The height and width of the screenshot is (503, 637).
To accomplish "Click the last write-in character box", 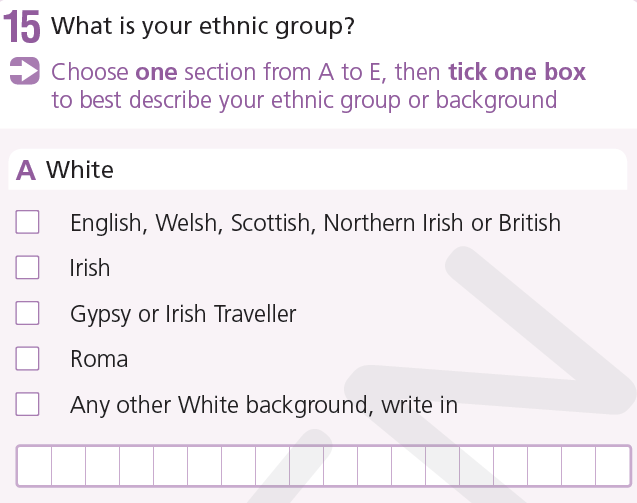I will pos(612,466).
